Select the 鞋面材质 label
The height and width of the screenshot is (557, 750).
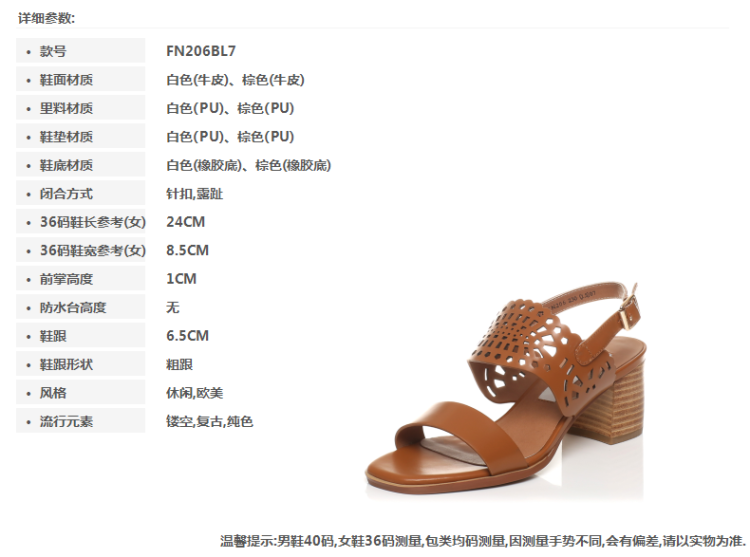pyautogui.click(x=66, y=80)
